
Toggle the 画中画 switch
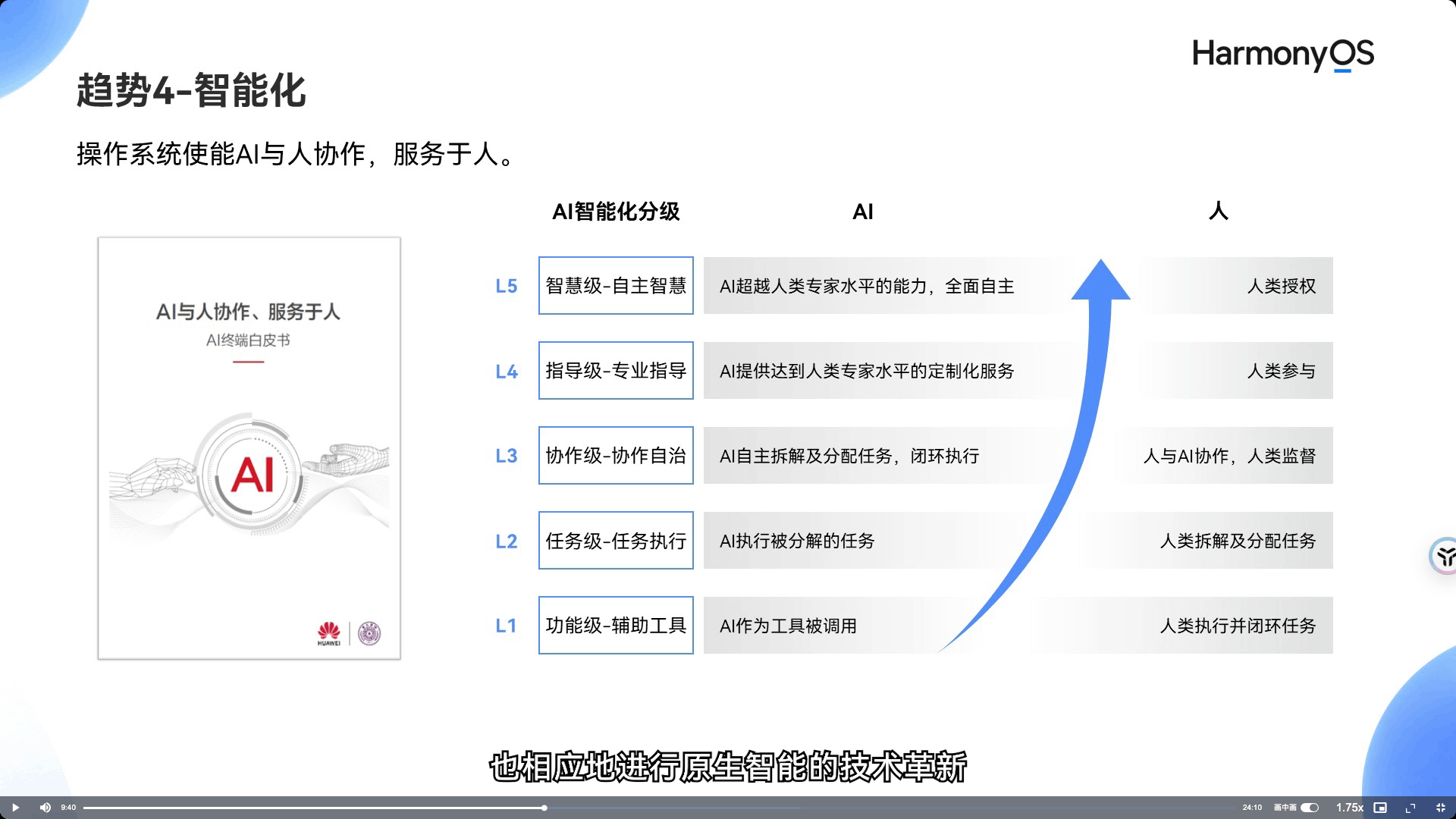click(1310, 808)
